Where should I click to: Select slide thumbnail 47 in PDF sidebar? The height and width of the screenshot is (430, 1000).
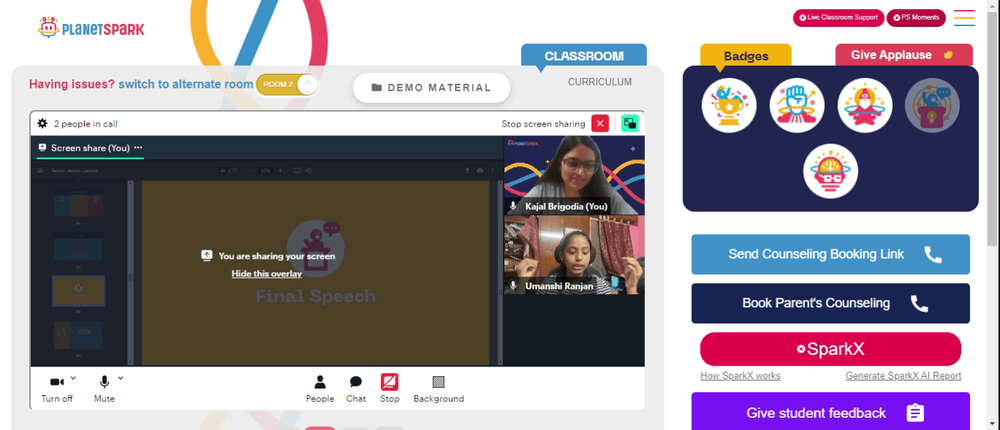coord(78,248)
